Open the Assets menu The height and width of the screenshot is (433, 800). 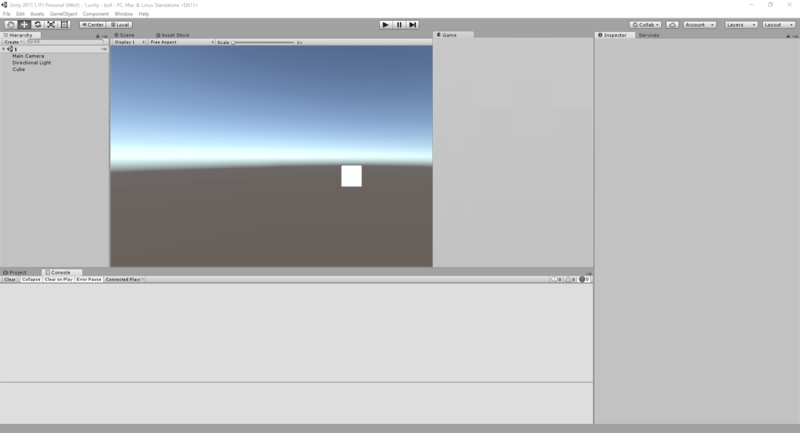(x=37, y=14)
